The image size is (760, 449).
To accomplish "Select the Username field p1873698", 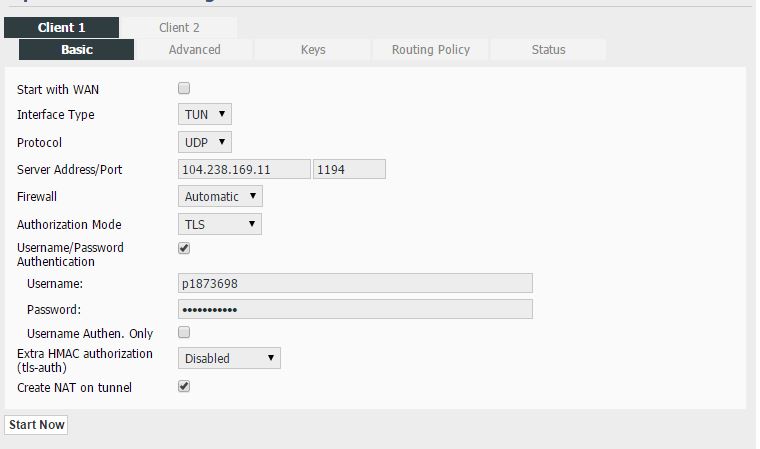I will pos(355,283).
